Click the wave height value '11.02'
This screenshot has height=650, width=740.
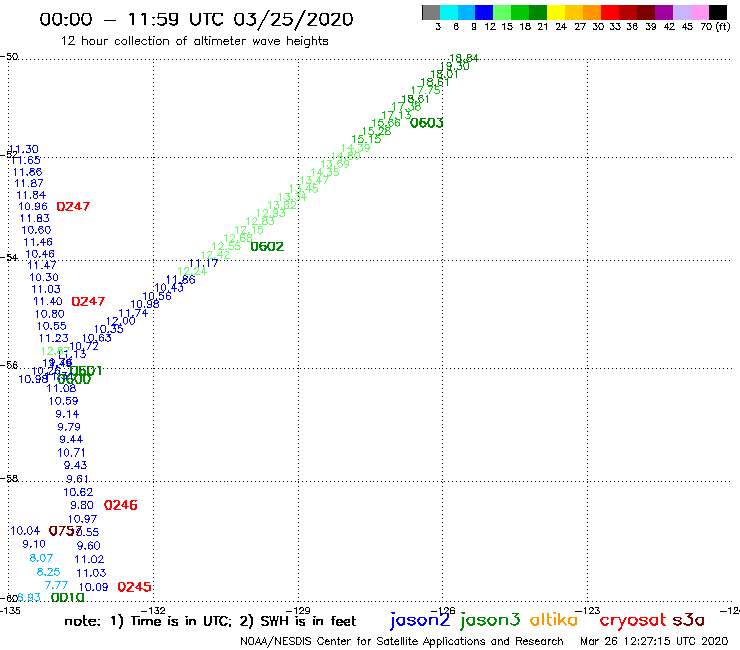click(x=89, y=559)
